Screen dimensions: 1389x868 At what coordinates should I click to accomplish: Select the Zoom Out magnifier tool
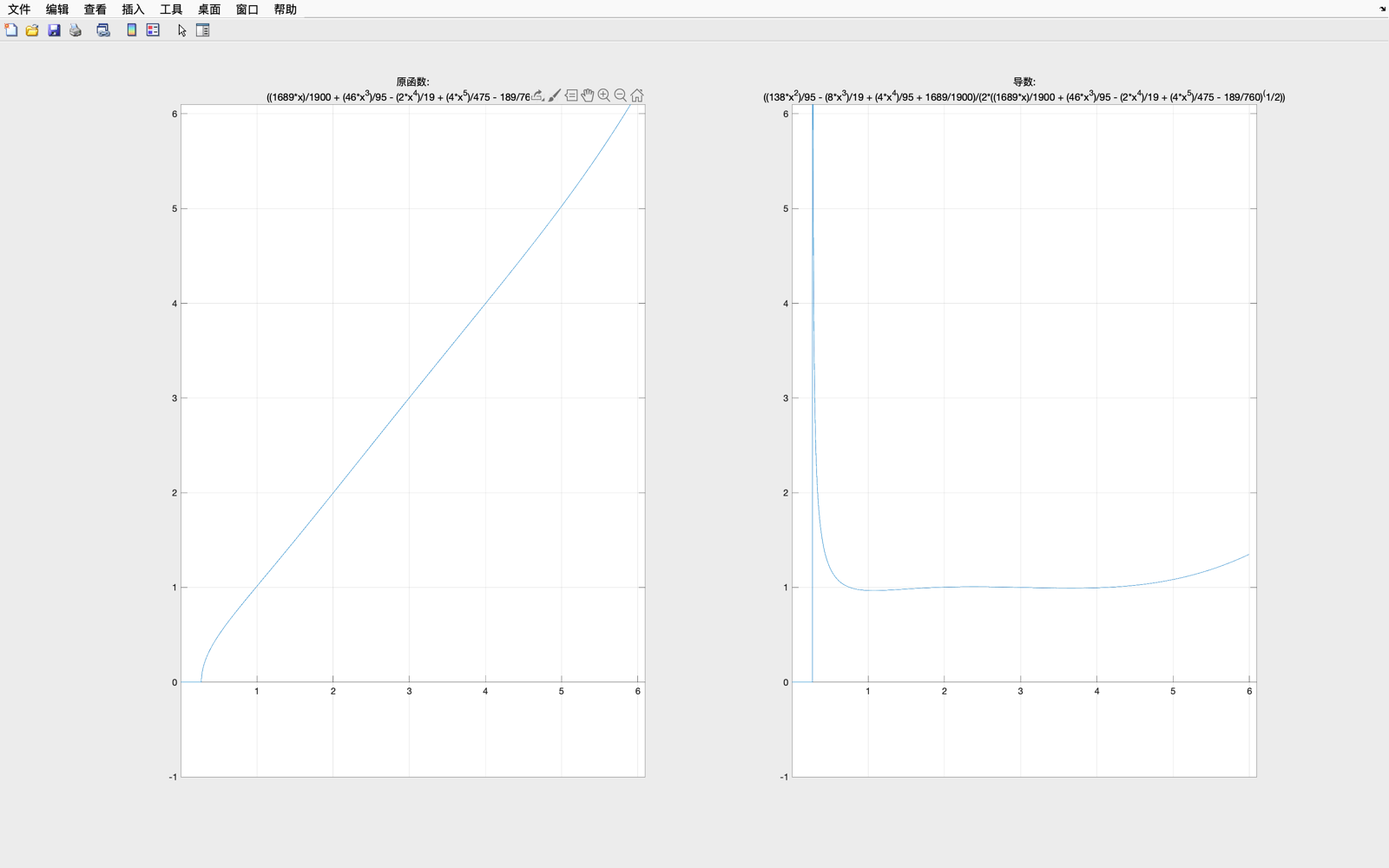(621, 95)
